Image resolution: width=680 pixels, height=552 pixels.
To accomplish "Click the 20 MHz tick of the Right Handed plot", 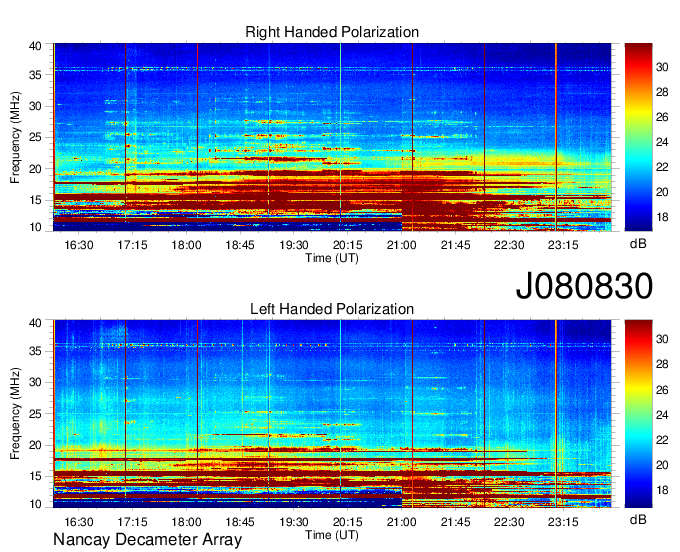I will 35,169.
